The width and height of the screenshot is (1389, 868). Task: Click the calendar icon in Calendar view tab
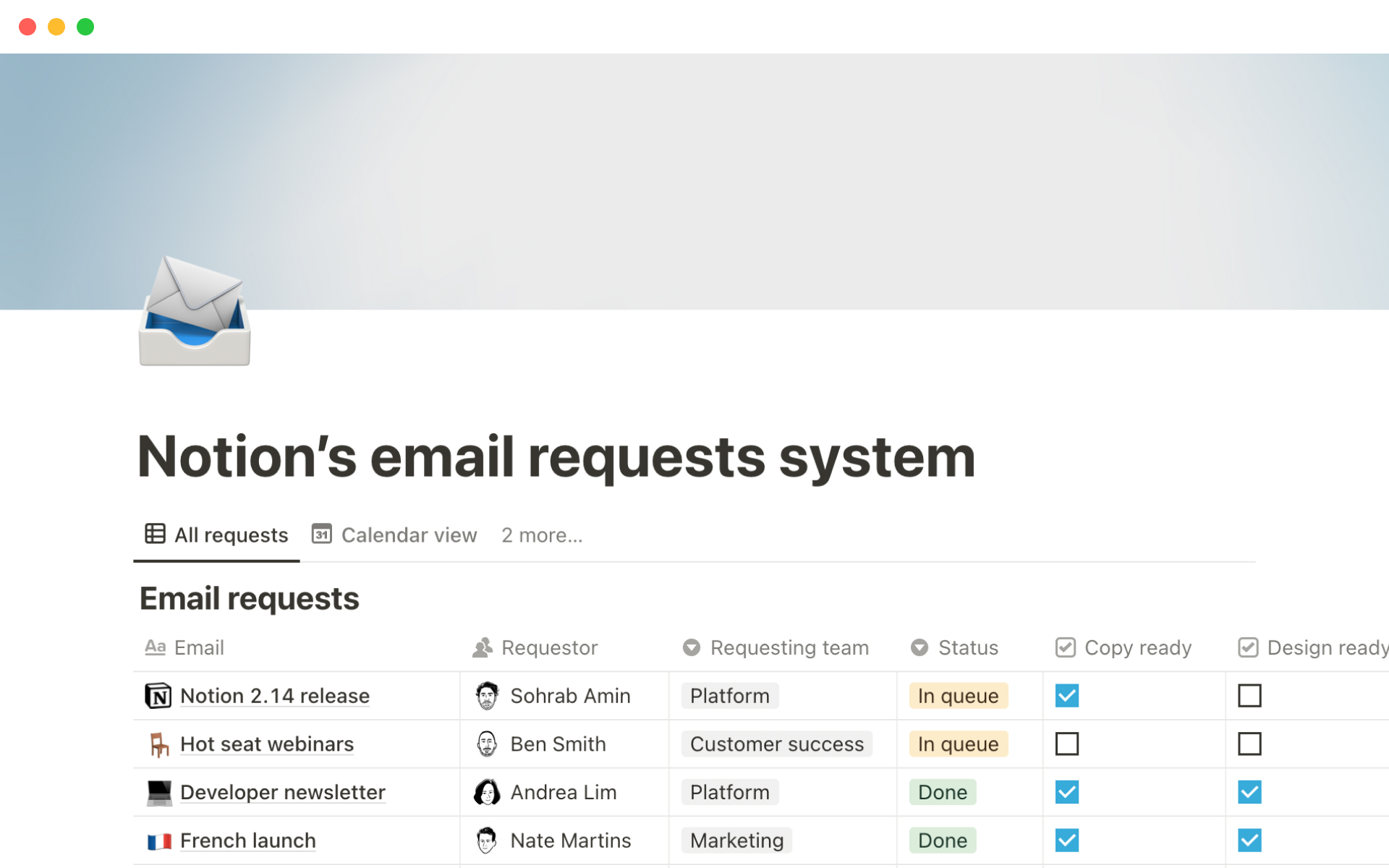(x=321, y=535)
